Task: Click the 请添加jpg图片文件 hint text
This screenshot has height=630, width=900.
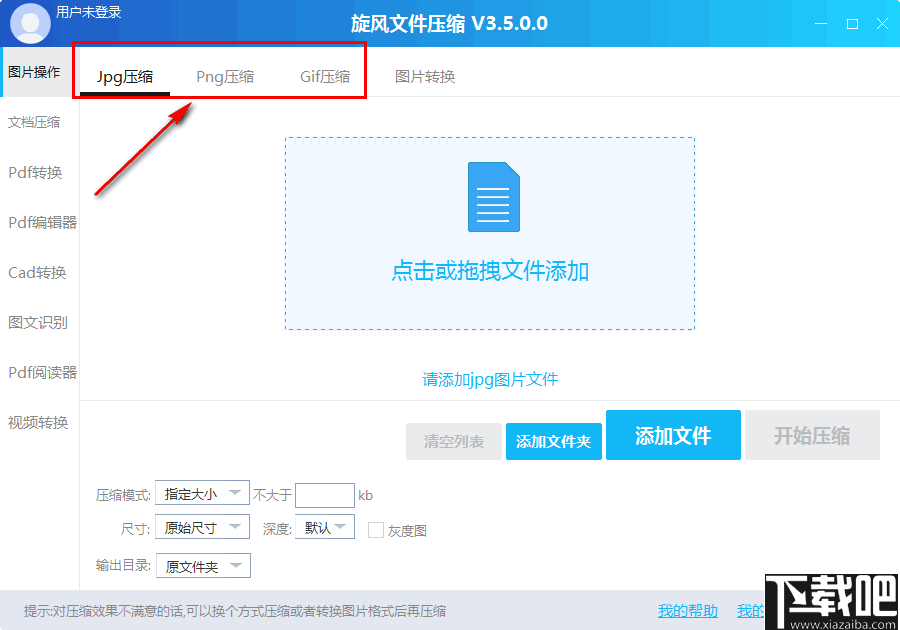Action: 490,379
